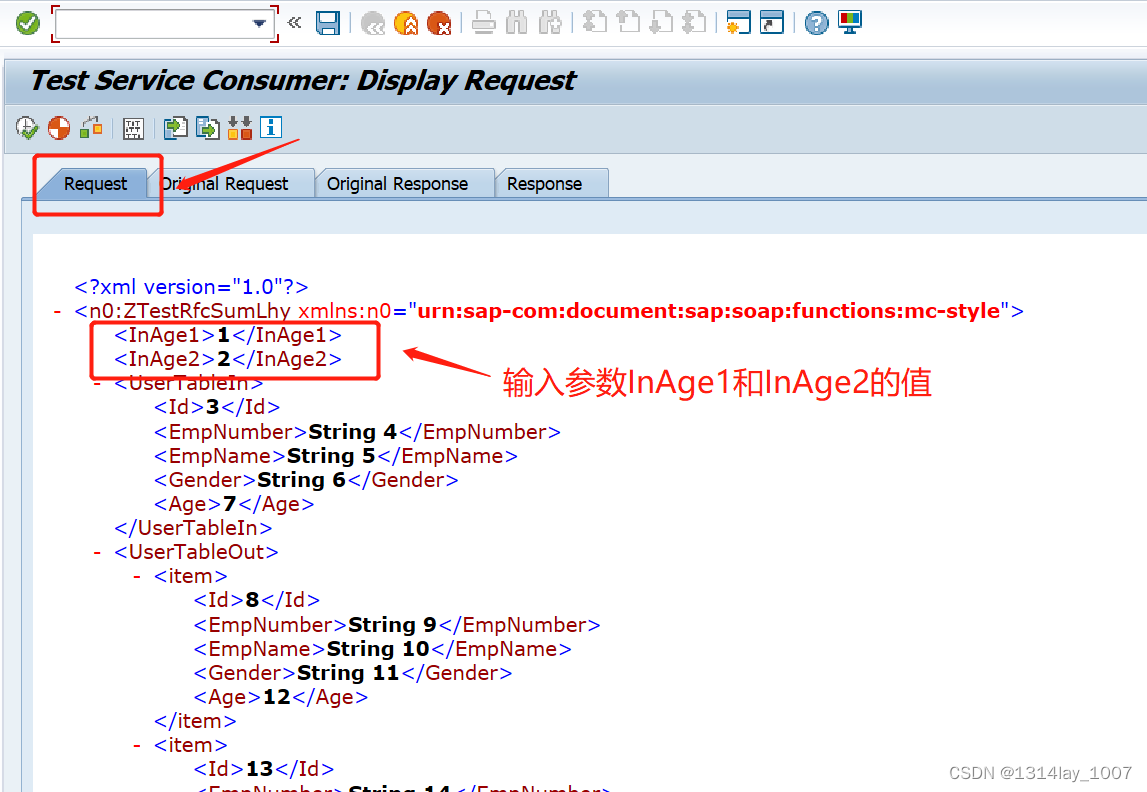
Task: Collapse the first item node under UserTableOut
Action: pyautogui.click(x=137, y=576)
